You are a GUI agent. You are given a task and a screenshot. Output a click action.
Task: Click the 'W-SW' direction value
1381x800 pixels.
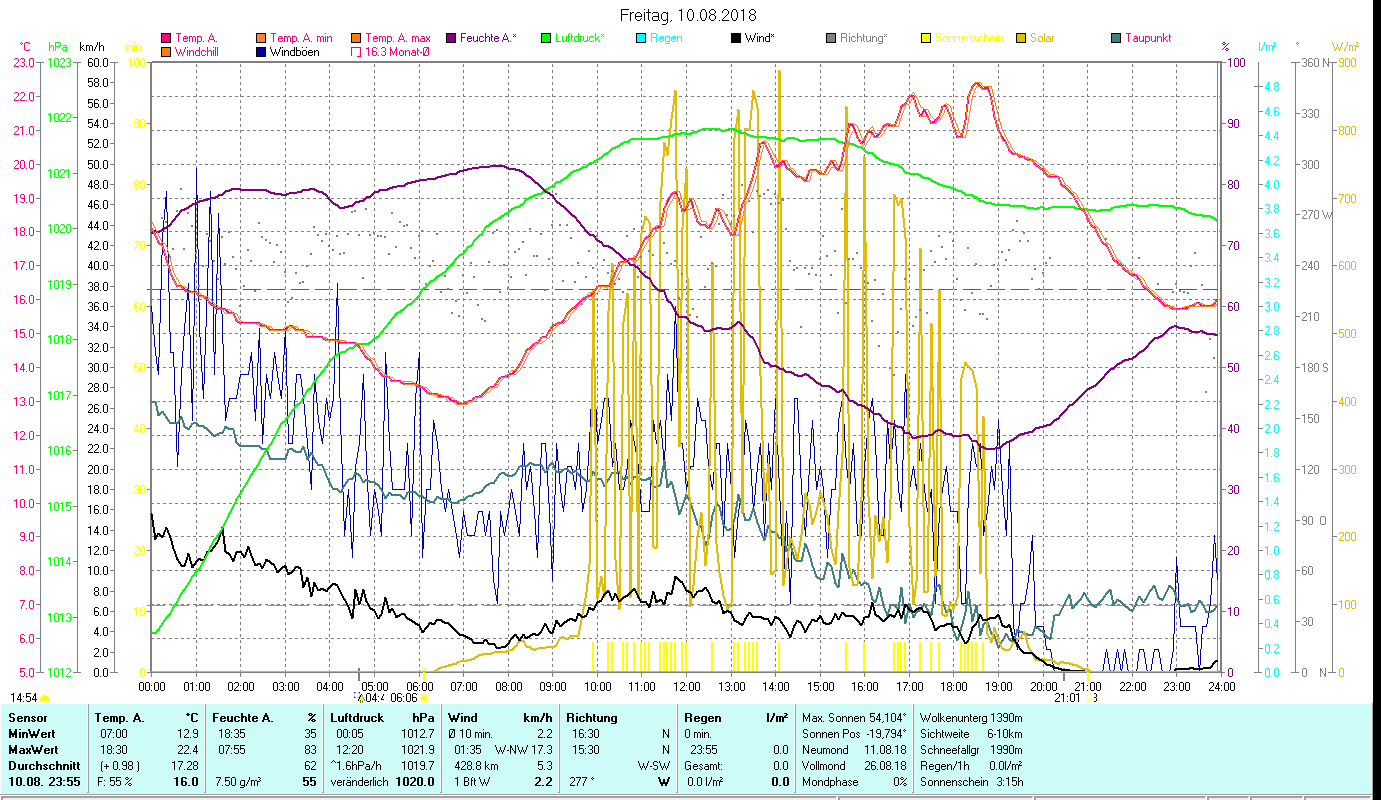654,765
